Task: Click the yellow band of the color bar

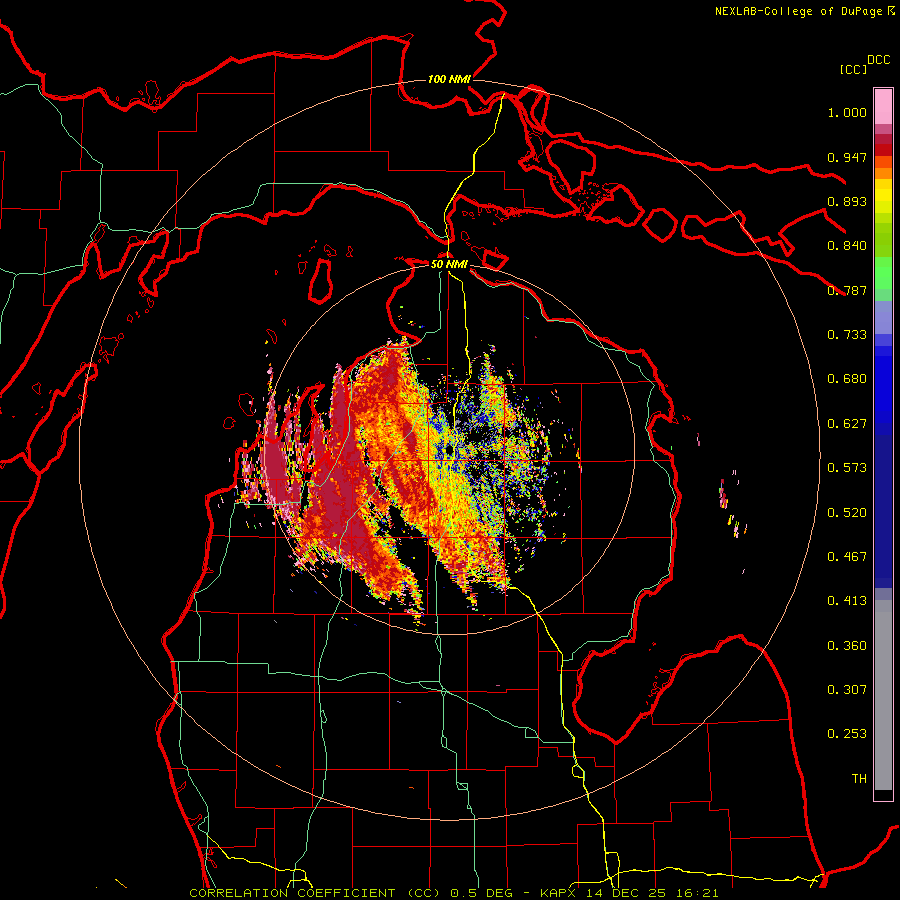Action: click(883, 196)
